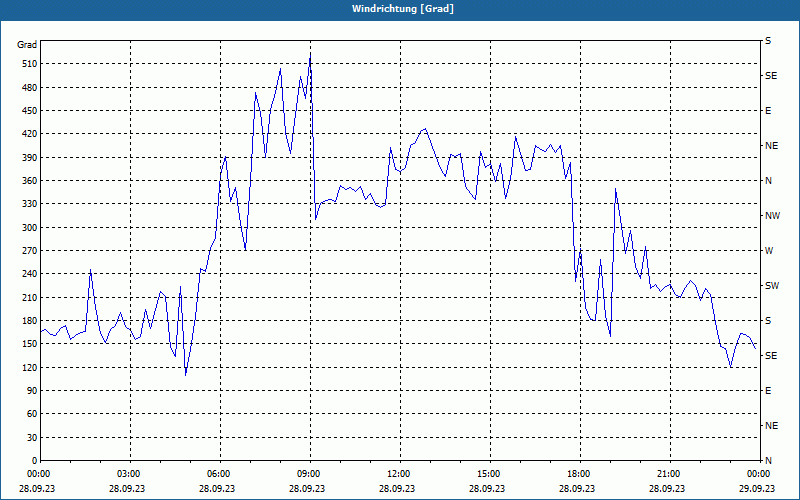Click the 210 tick label on the left axis
The height and width of the screenshot is (500, 800).
coord(30,297)
